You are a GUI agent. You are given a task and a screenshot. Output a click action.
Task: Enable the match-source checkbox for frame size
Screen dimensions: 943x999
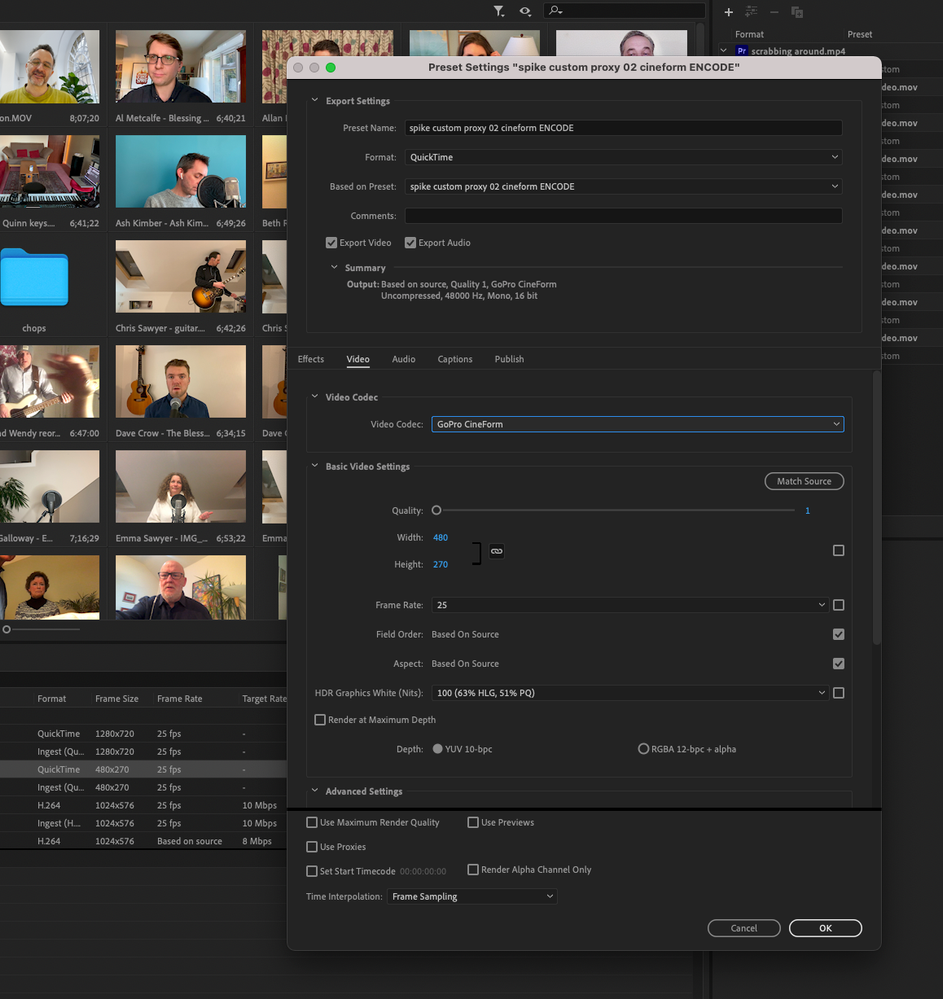pyautogui.click(x=839, y=550)
